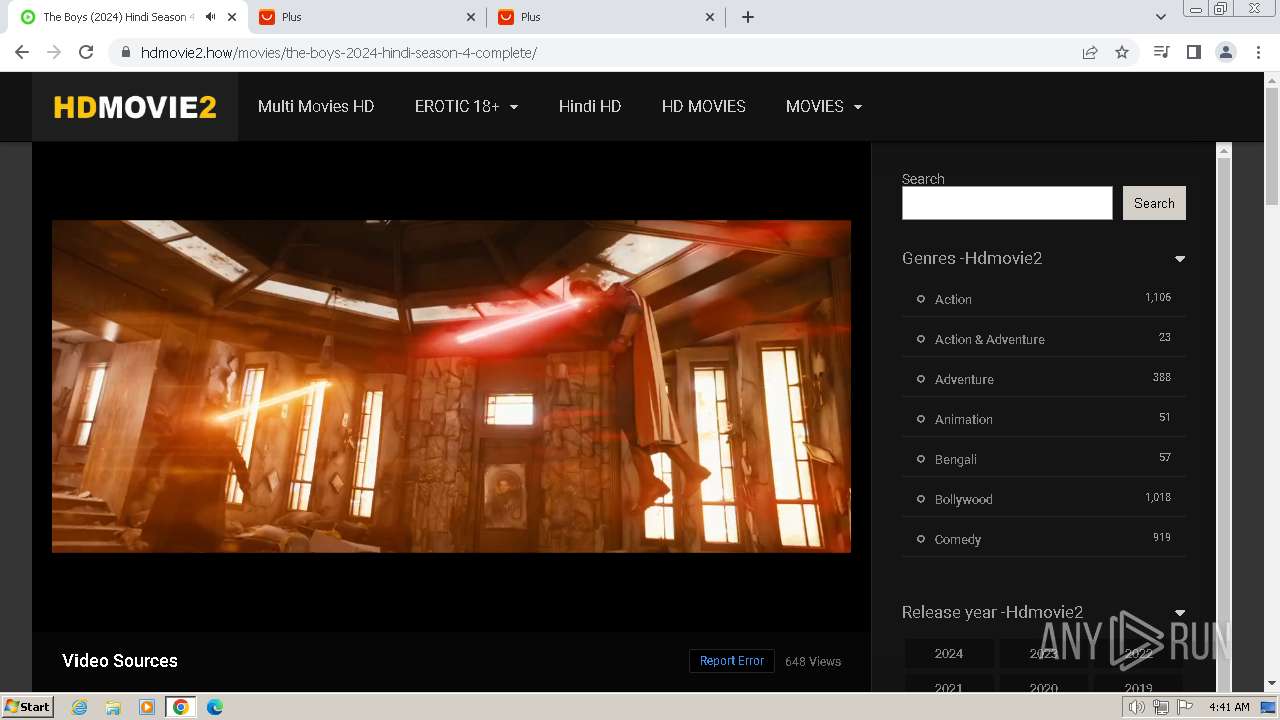Switch to the second Plus tab
Image resolution: width=1280 pixels, height=720 pixels.
[x=606, y=17]
